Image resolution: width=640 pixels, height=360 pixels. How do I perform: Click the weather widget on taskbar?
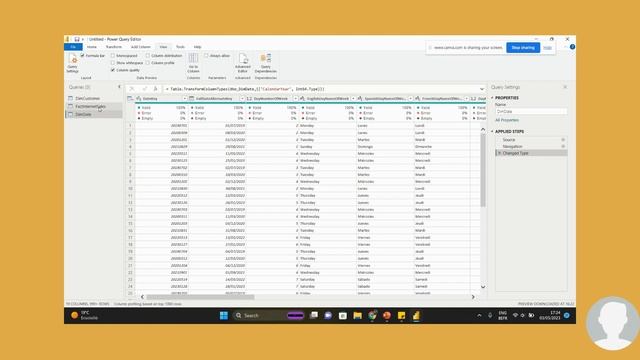pyautogui.click(x=85, y=315)
